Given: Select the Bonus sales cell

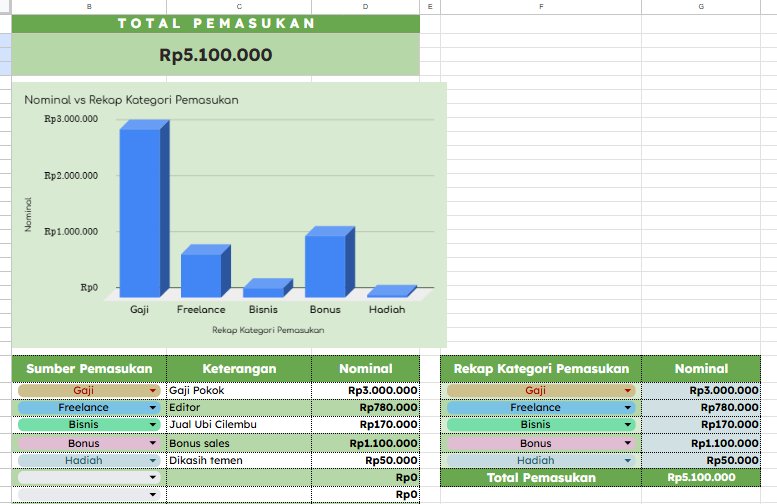Looking at the screenshot, I should pyautogui.click(x=239, y=443).
